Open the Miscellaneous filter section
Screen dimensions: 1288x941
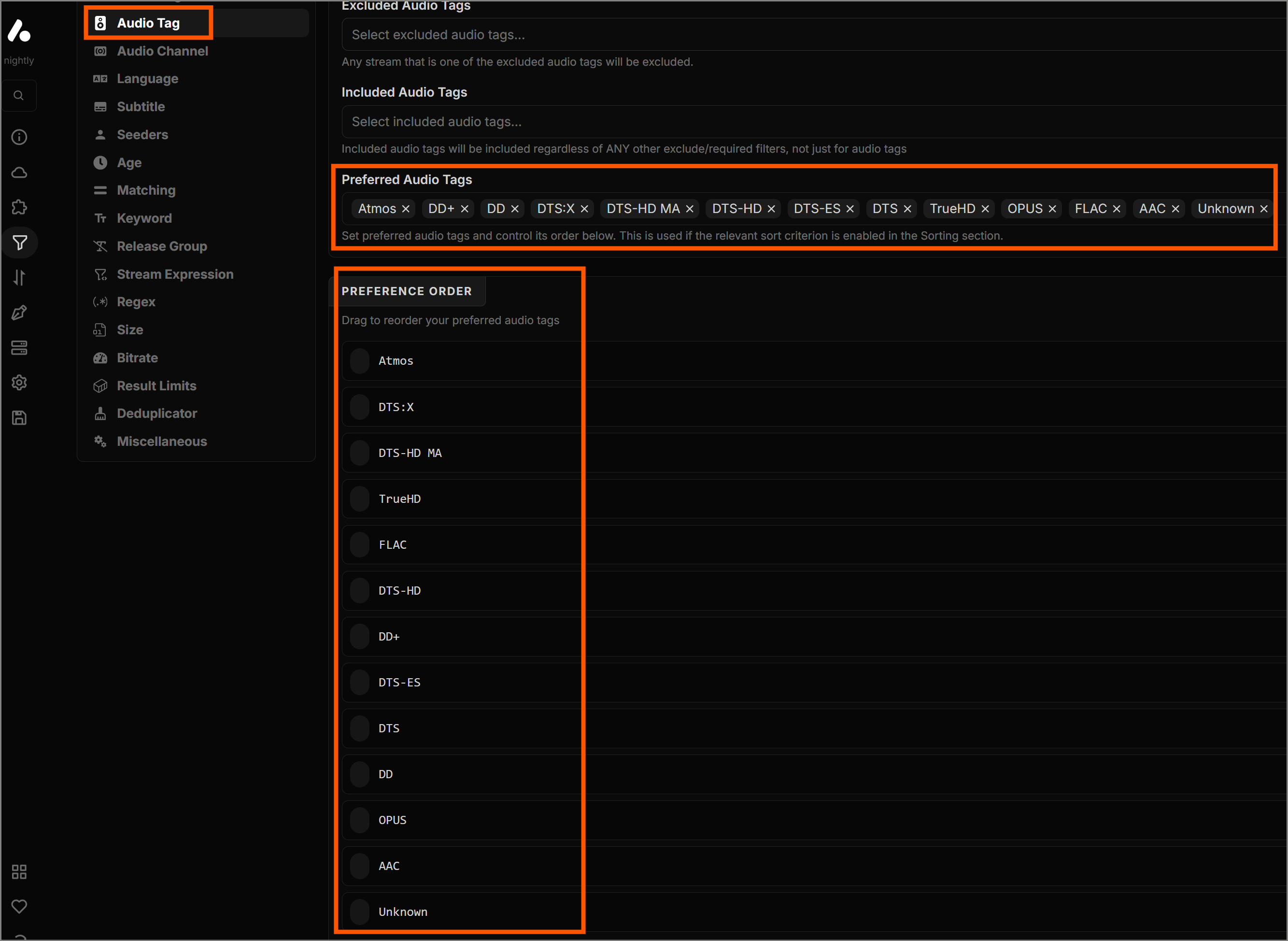tap(197, 442)
